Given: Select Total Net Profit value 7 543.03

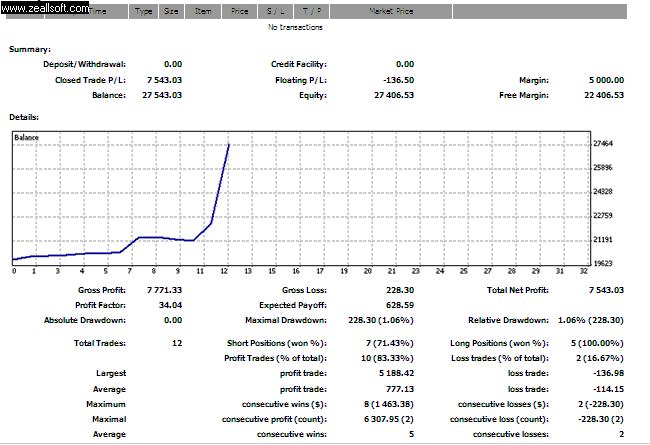Looking at the screenshot, I should pyautogui.click(x=606, y=290).
